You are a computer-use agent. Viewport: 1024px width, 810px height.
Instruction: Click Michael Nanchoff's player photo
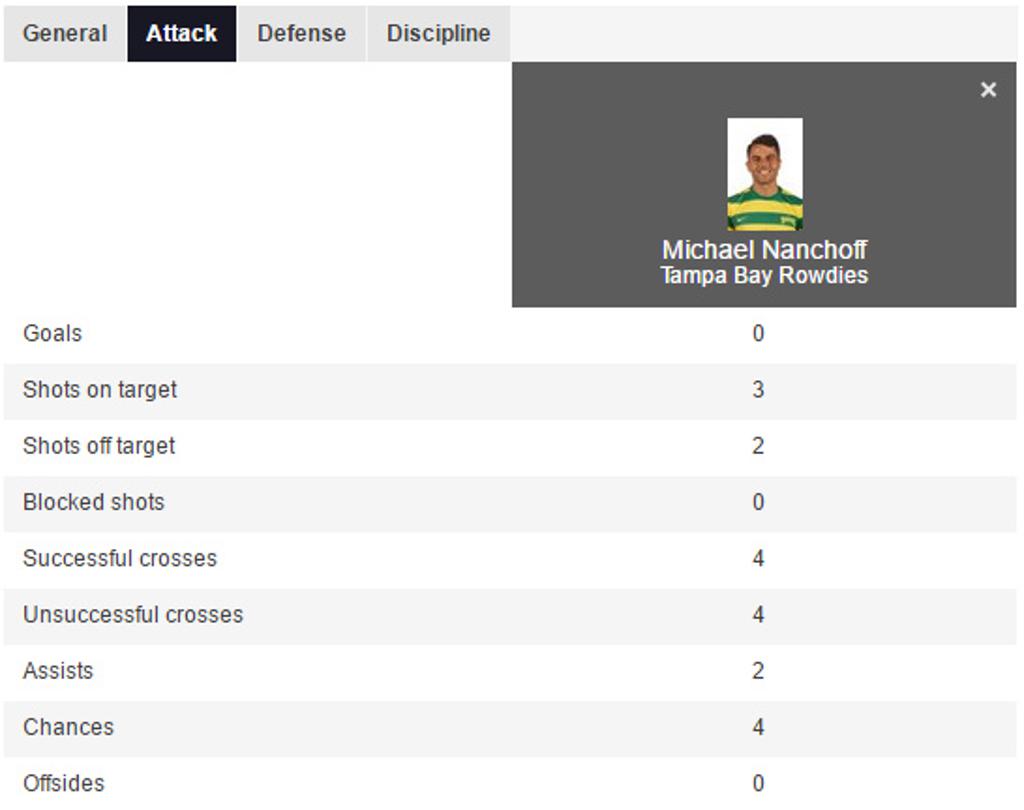coord(765,174)
